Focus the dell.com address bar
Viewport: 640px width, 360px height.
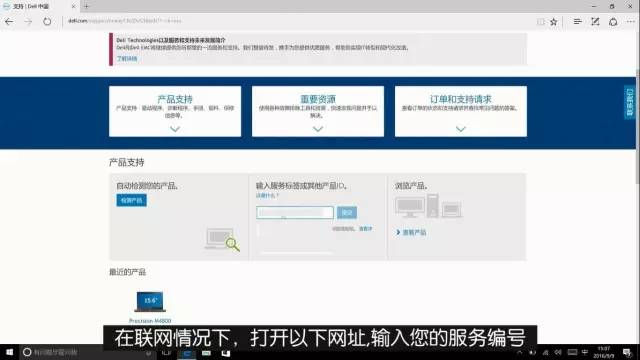298,21
